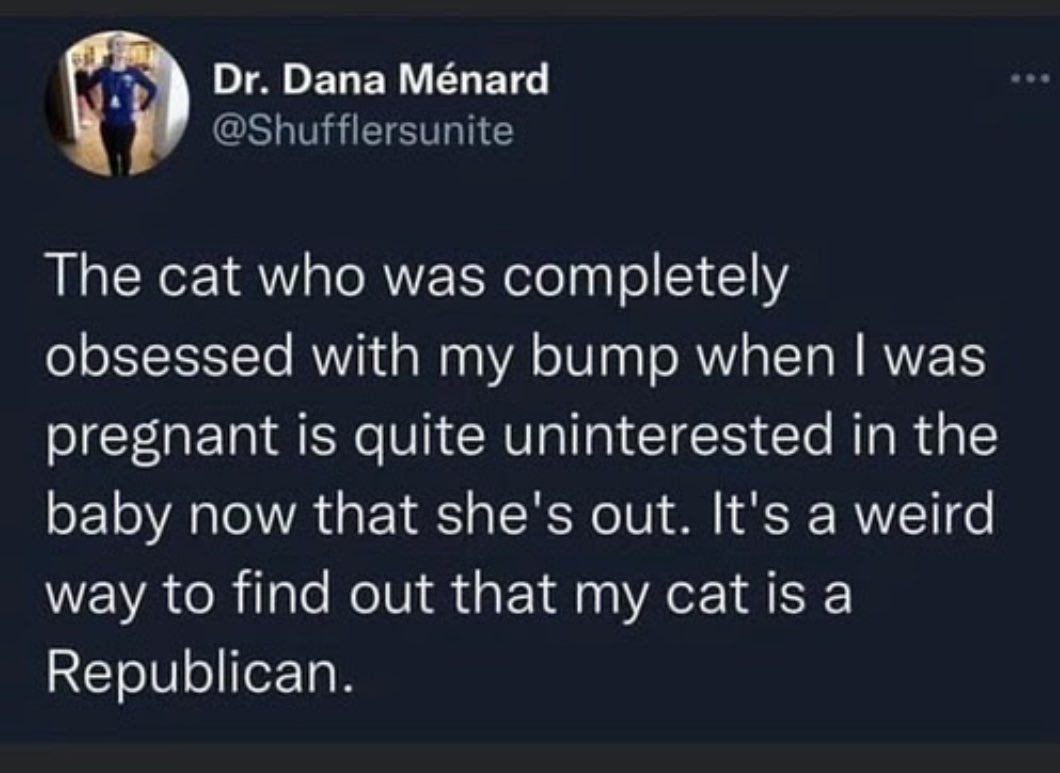Click the word "obsessed" in the tweet

coord(170,358)
